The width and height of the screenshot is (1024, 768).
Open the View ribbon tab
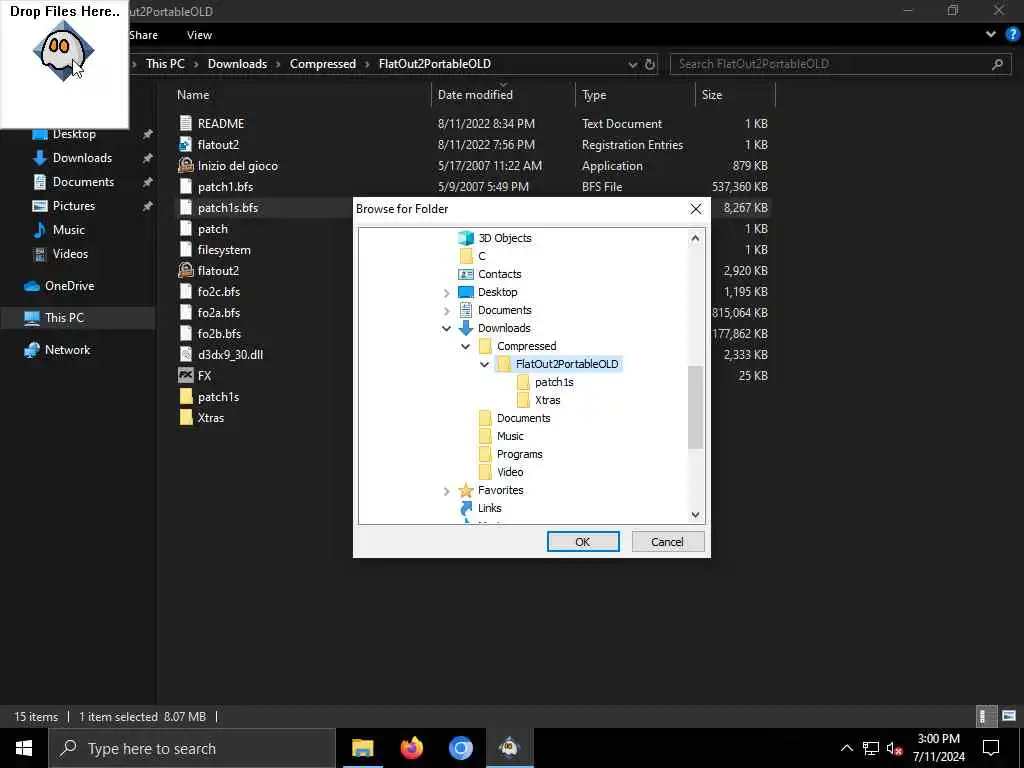click(x=199, y=35)
